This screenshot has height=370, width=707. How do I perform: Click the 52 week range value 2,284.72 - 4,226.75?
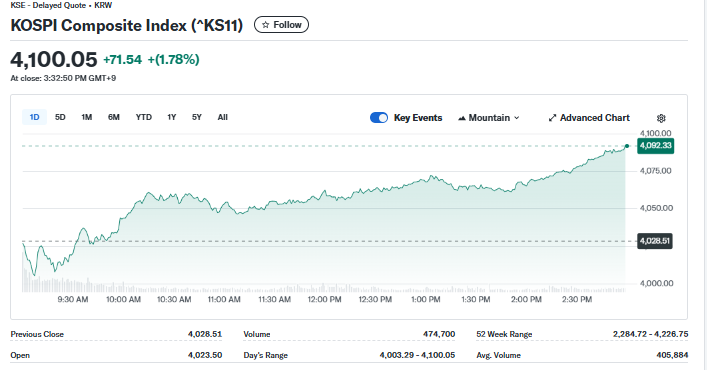(x=650, y=334)
